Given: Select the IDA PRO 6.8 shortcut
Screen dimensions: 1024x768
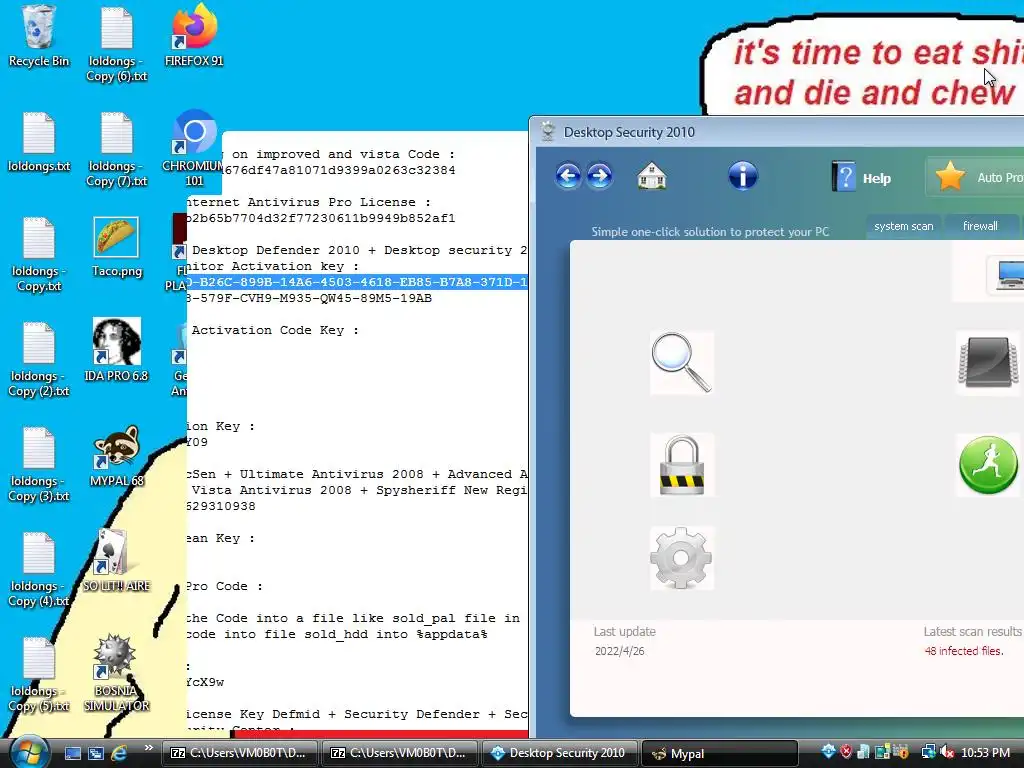Looking at the screenshot, I should (x=116, y=350).
